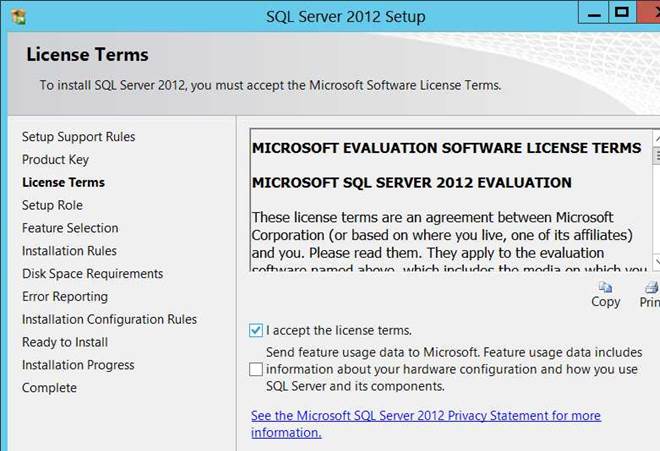This screenshot has height=451, width=660.
Task: Select the Complete step
Action: pos(49,388)
